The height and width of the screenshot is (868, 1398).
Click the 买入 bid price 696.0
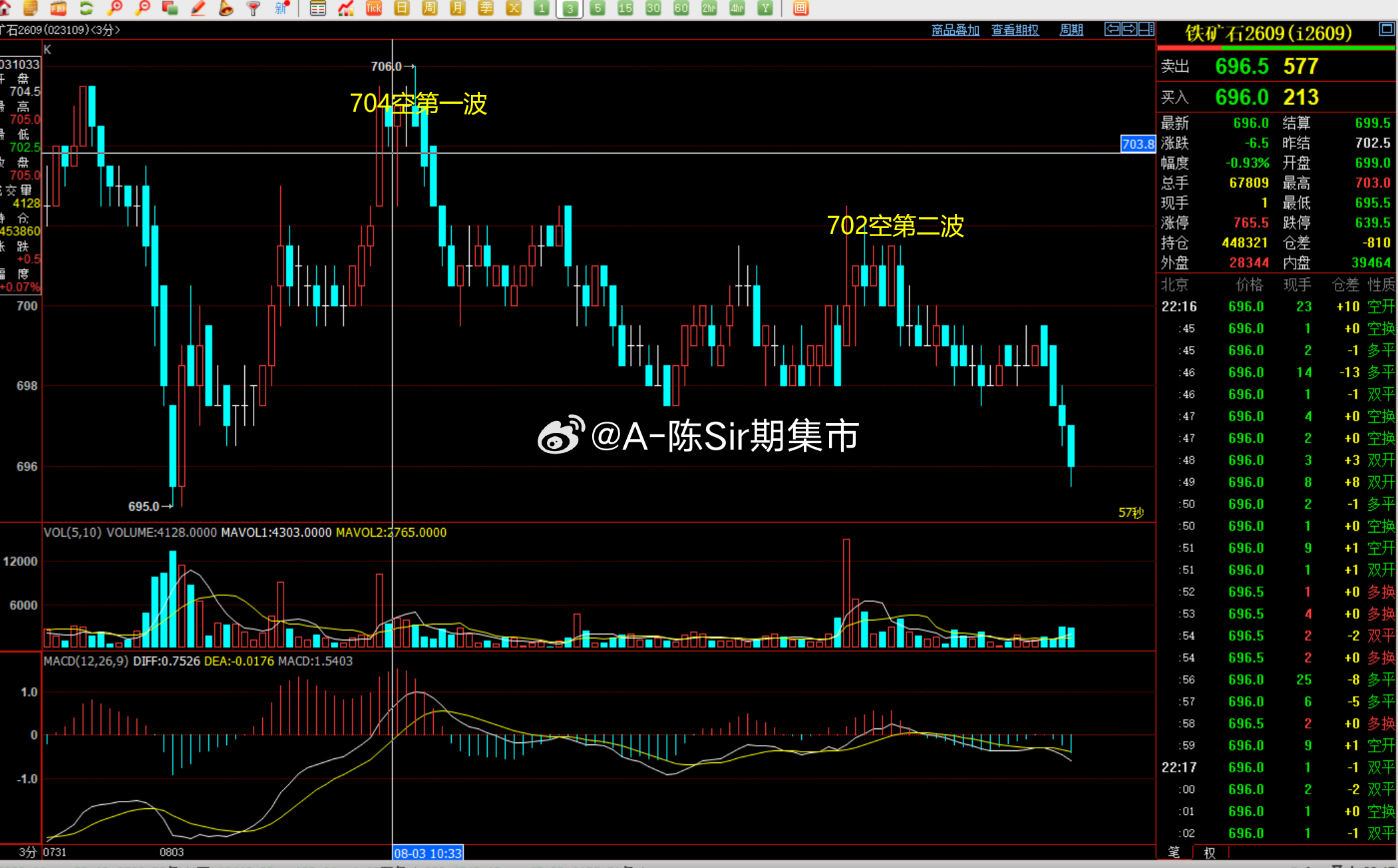click(x=1242, y=98)
